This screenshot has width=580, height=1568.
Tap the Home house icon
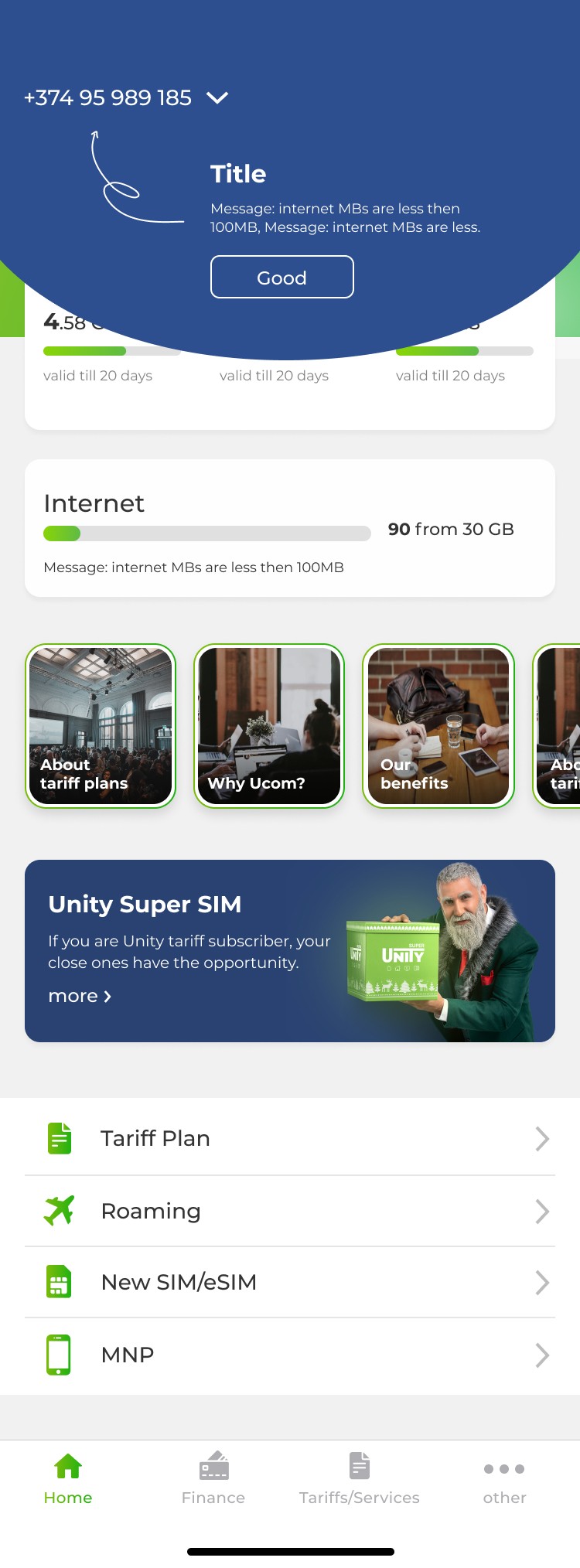[68, 1466]
